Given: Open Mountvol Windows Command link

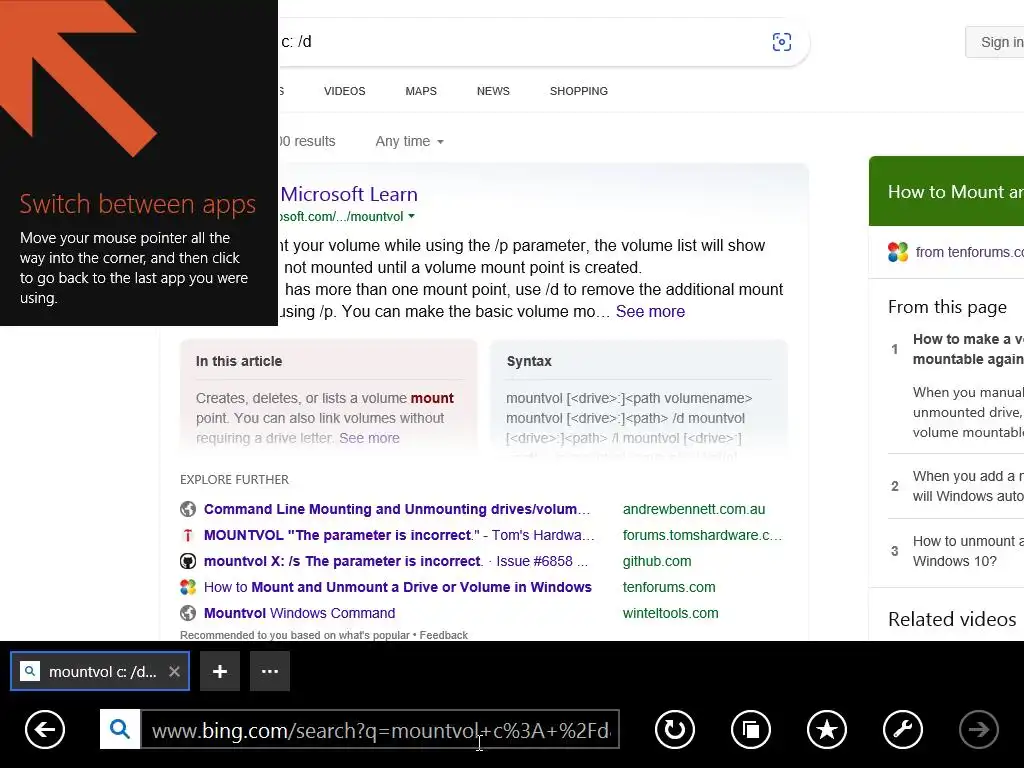Looking at the screenshot, I should tap(299, 613).
